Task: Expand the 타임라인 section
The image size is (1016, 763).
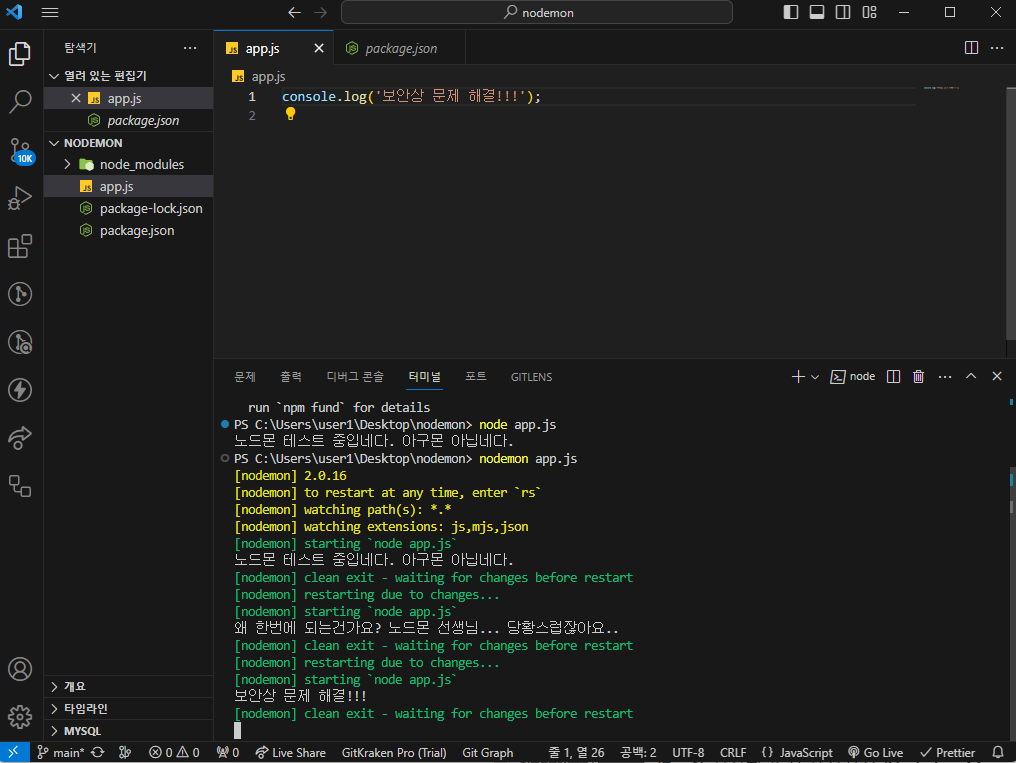Action: (x=128, y=709)
